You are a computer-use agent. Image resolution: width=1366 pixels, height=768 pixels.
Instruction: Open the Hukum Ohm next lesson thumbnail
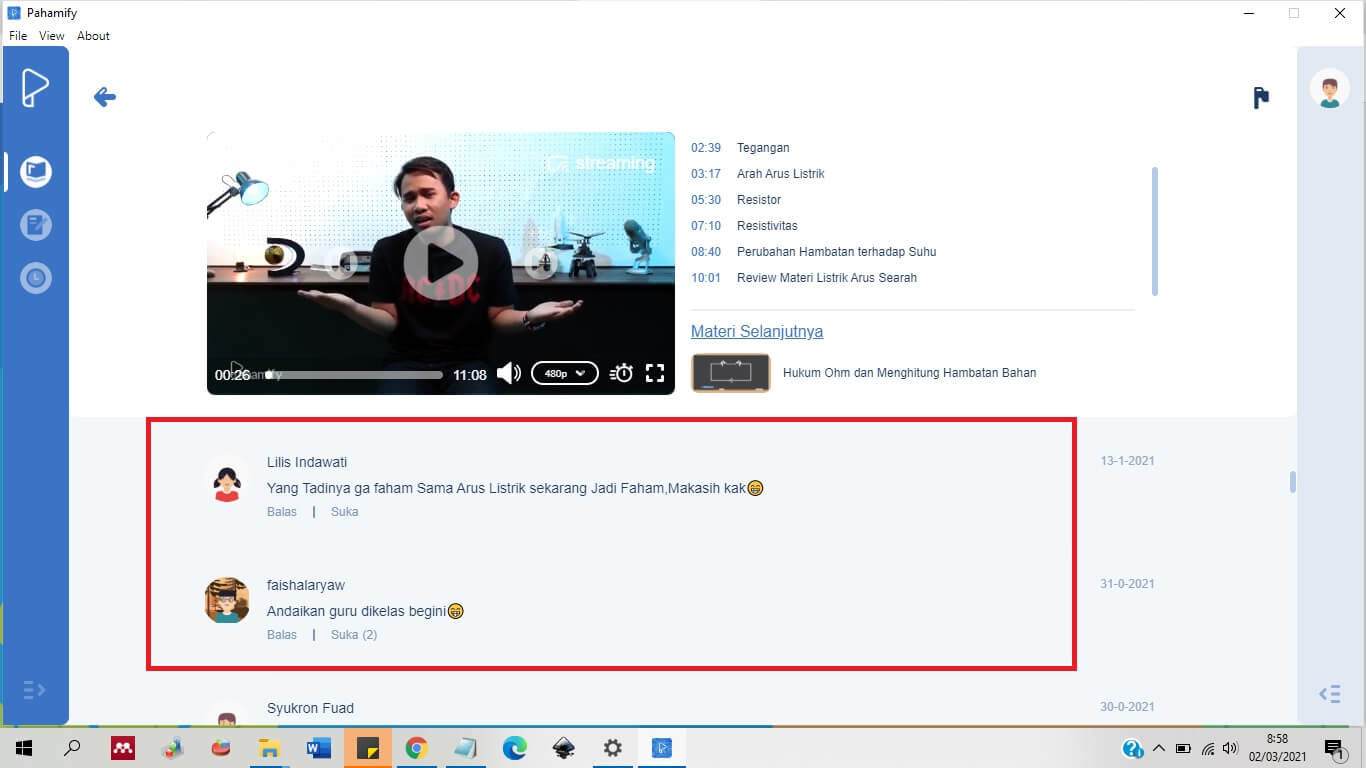(731, 373)
